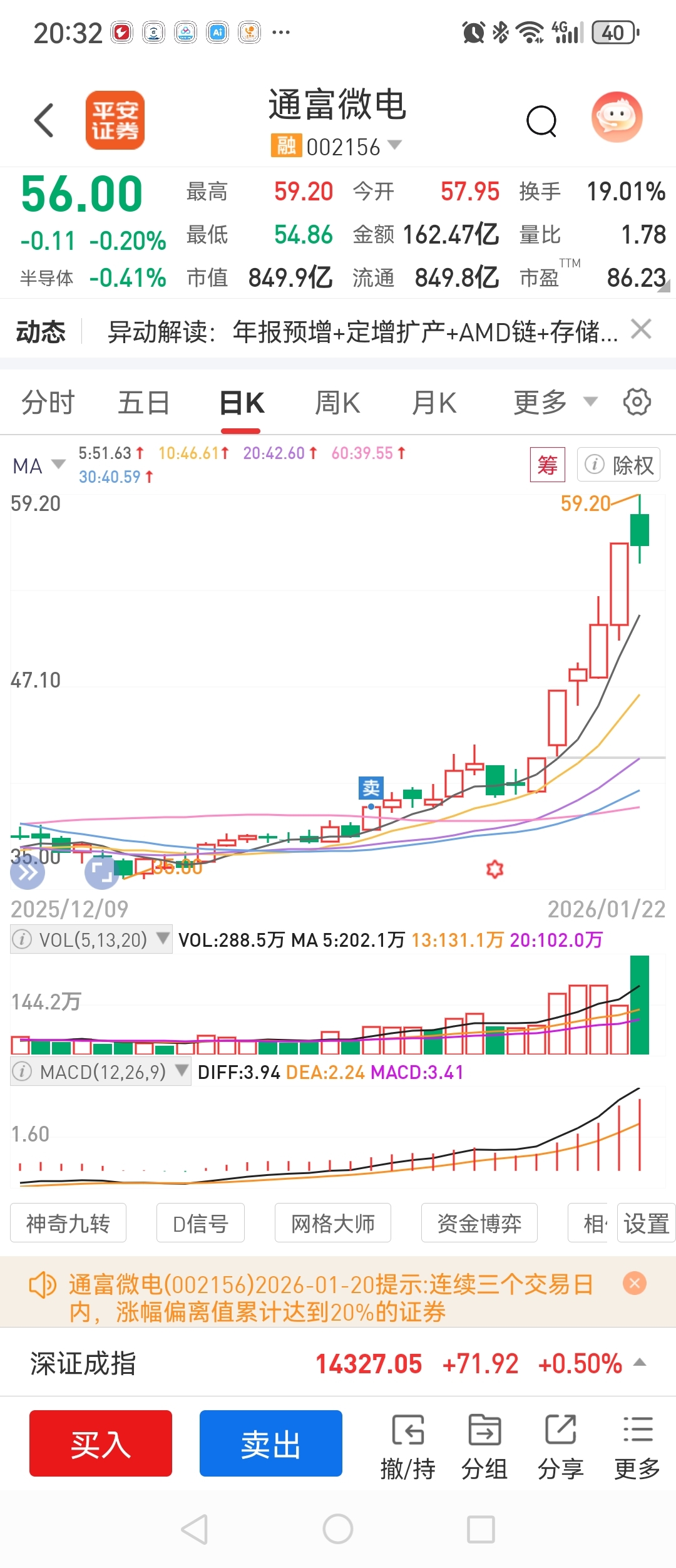The image size is (676, 1568).
Task: Tap the blue 卖 sell marker on chart
Action: (371, 788)
